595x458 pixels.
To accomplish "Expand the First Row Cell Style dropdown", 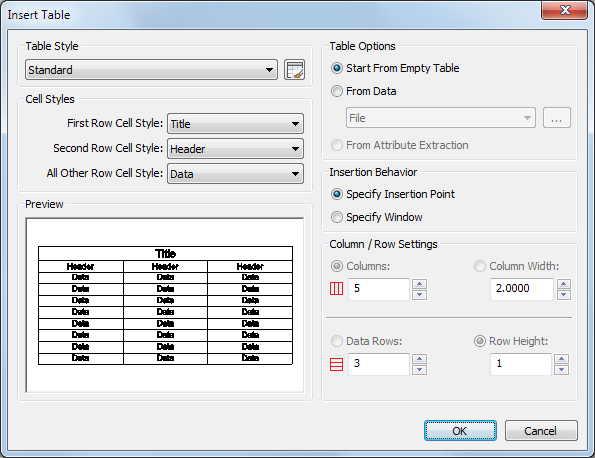I will (235, 124).
